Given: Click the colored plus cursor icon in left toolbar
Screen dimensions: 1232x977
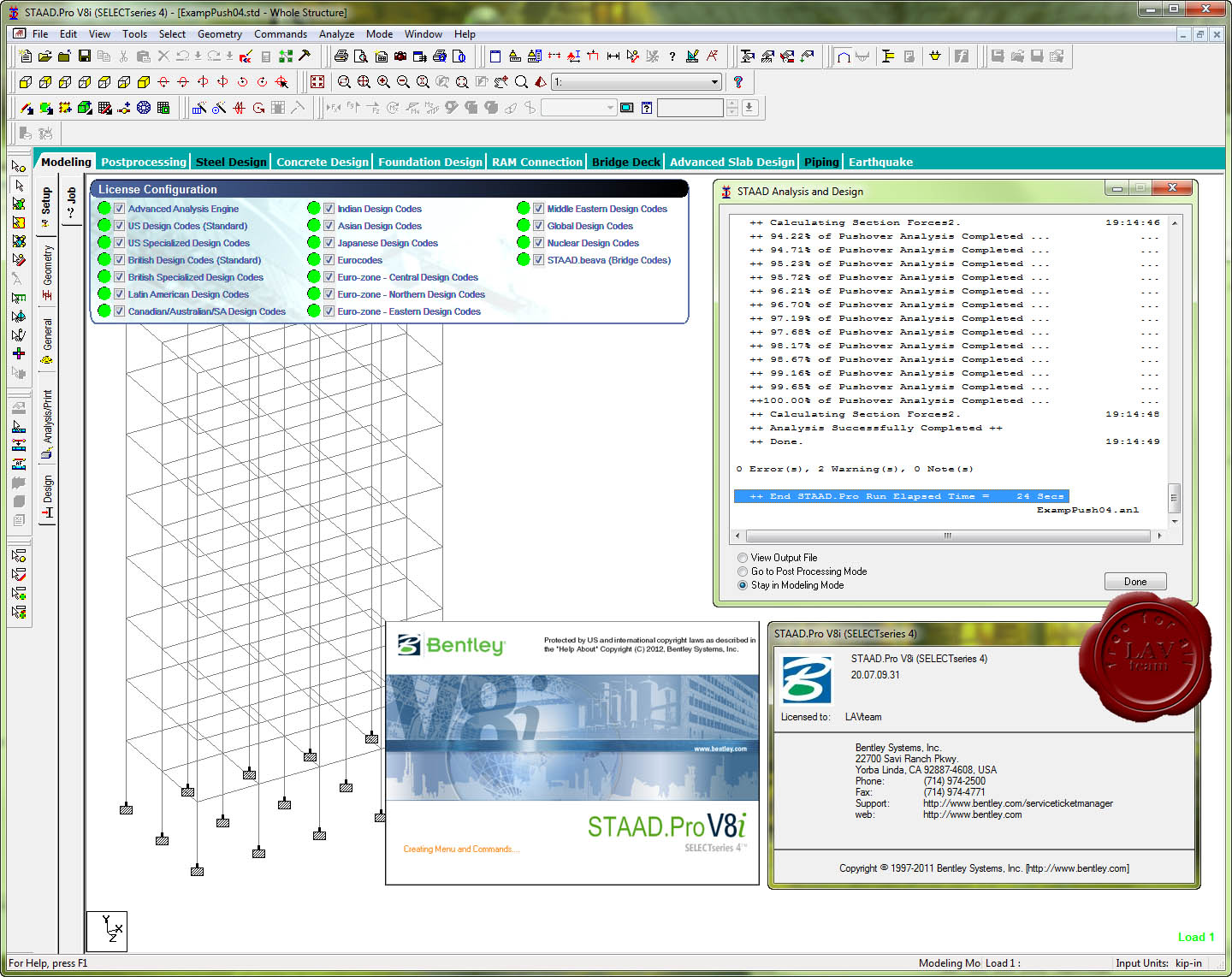Looking at the screenshot, I should click(19, 353).
